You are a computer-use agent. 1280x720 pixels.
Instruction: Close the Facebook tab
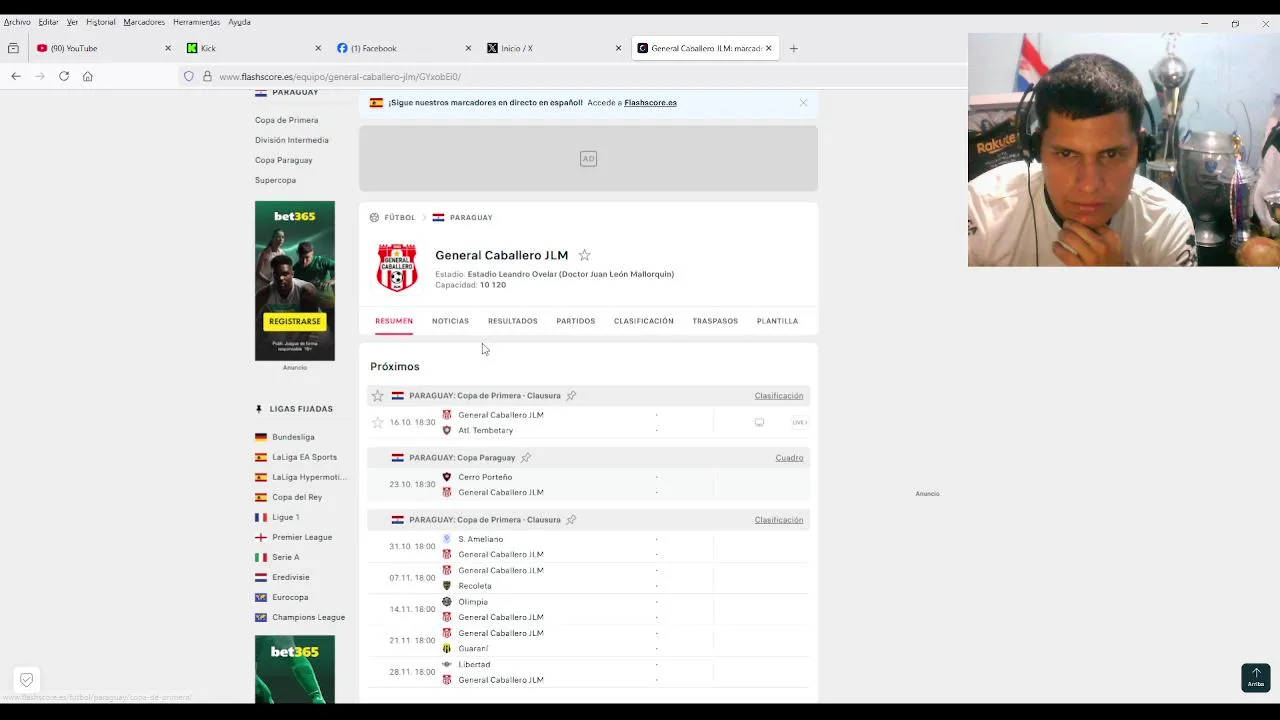tap(468, 48)
